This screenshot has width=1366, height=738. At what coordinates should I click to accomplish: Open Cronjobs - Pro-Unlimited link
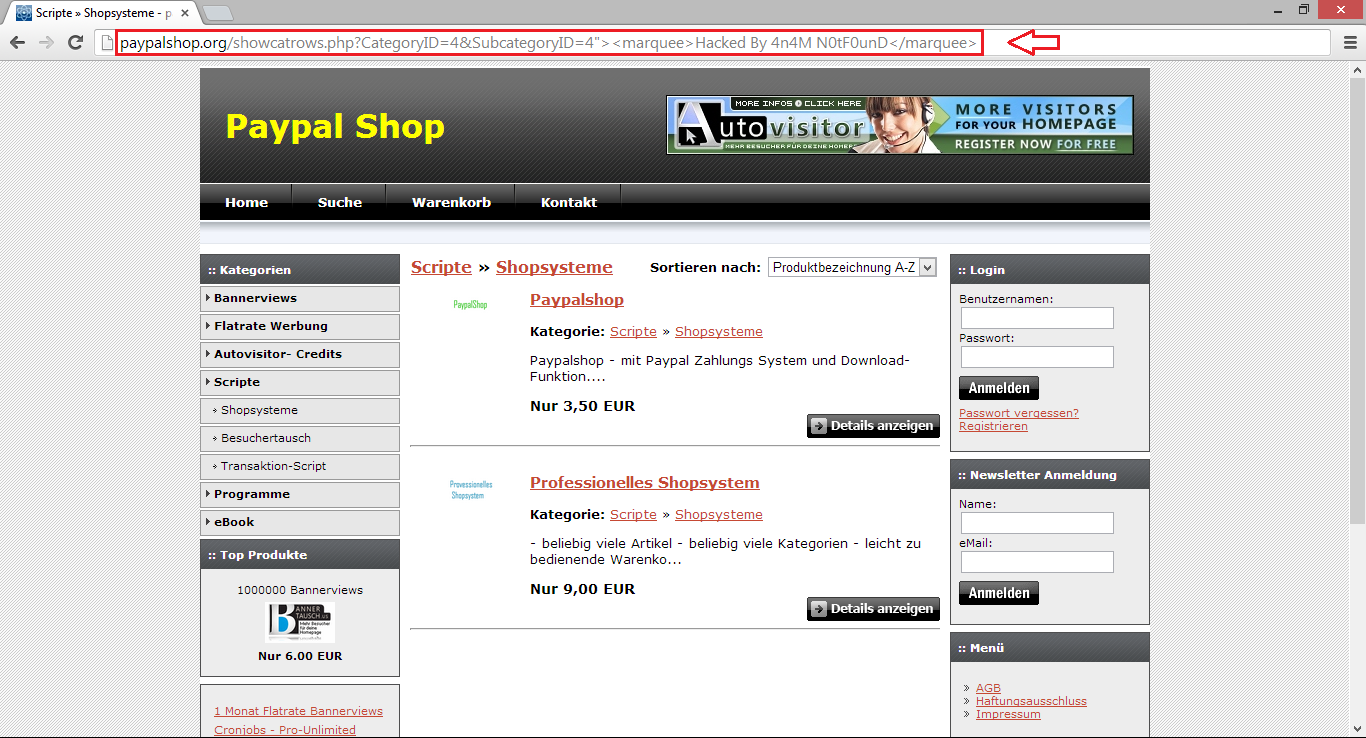click(285, 730)
